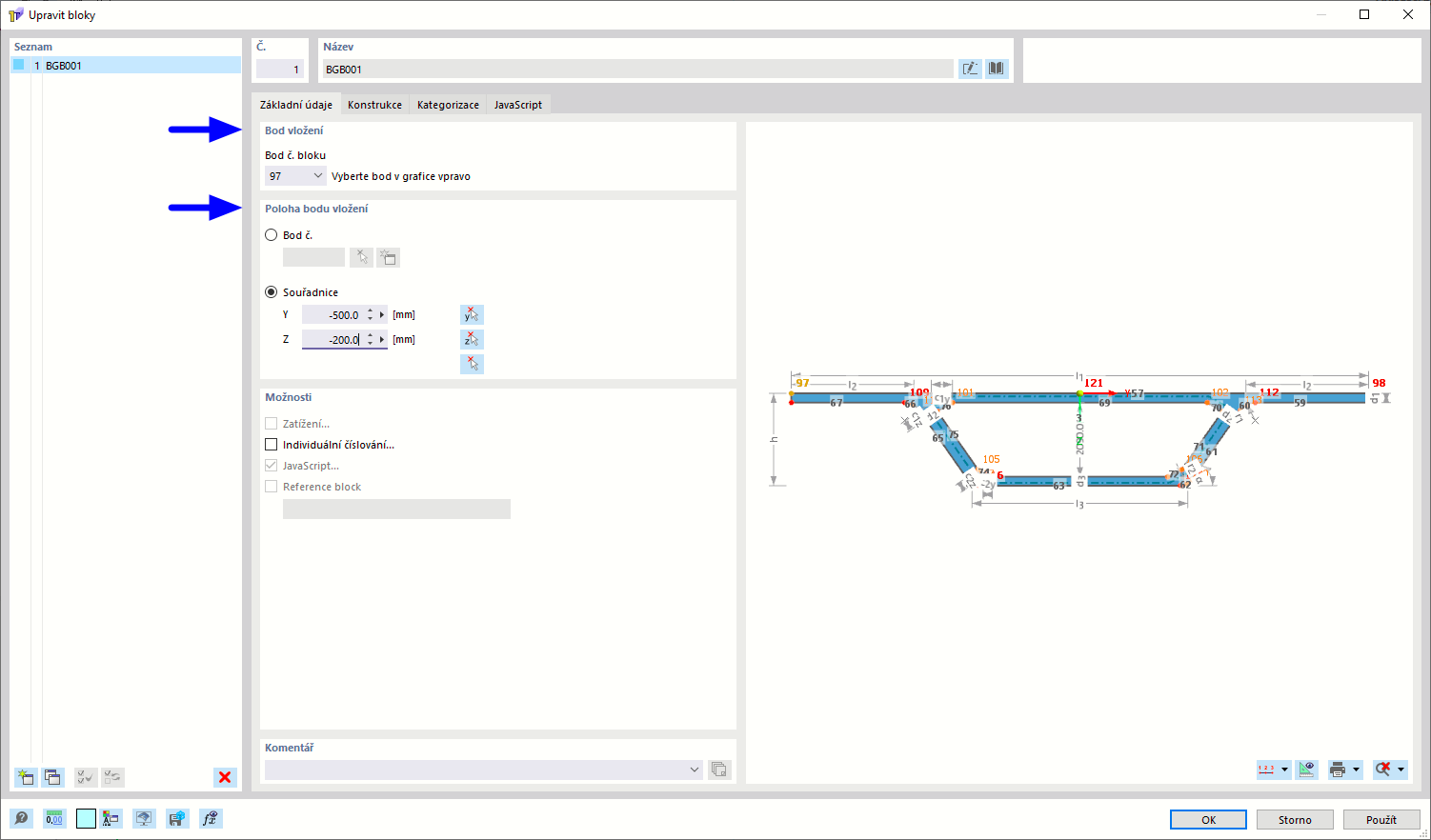Delete the selected block with red X

(x=225, y=777)
